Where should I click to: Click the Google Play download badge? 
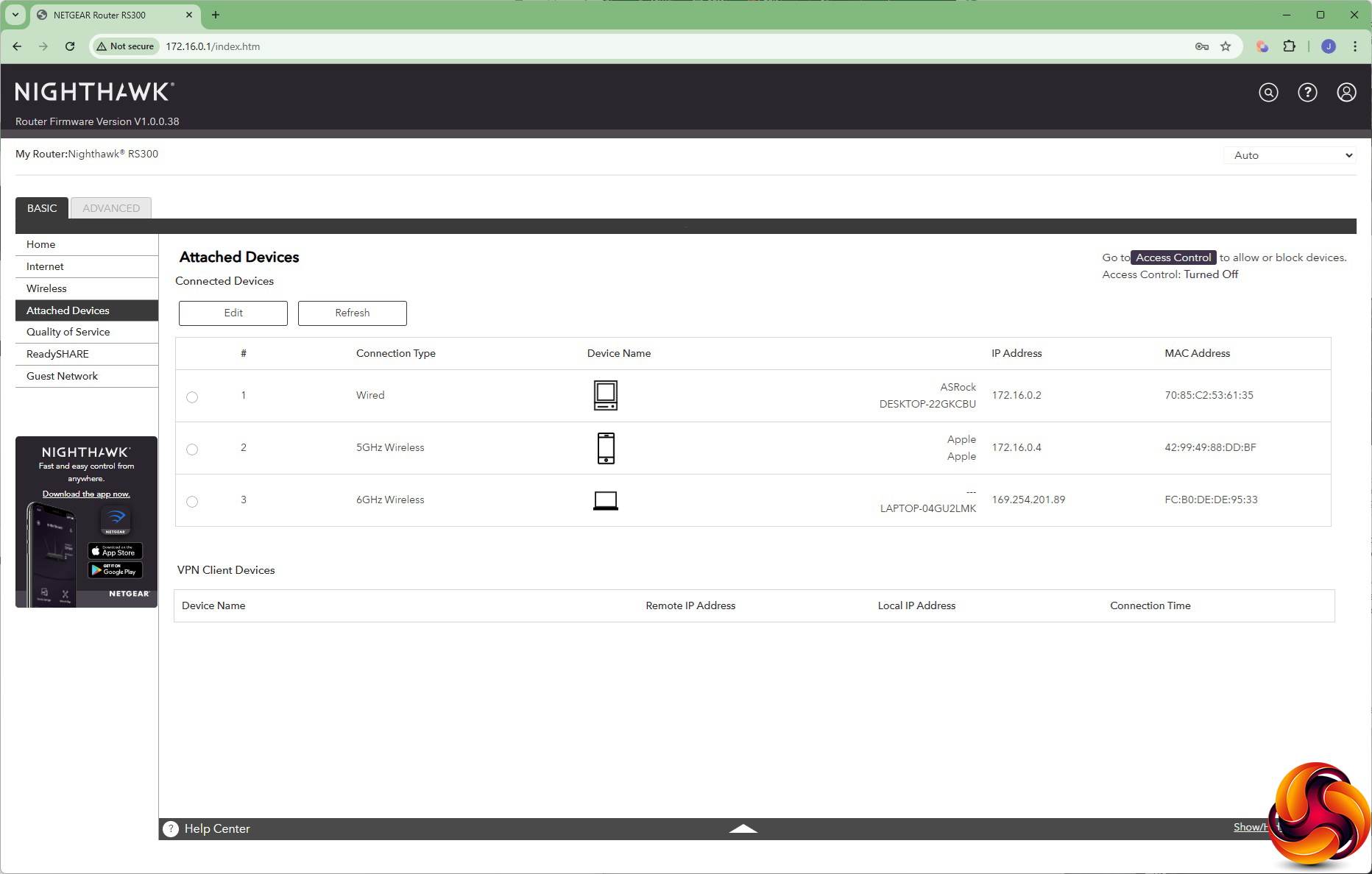115,570
